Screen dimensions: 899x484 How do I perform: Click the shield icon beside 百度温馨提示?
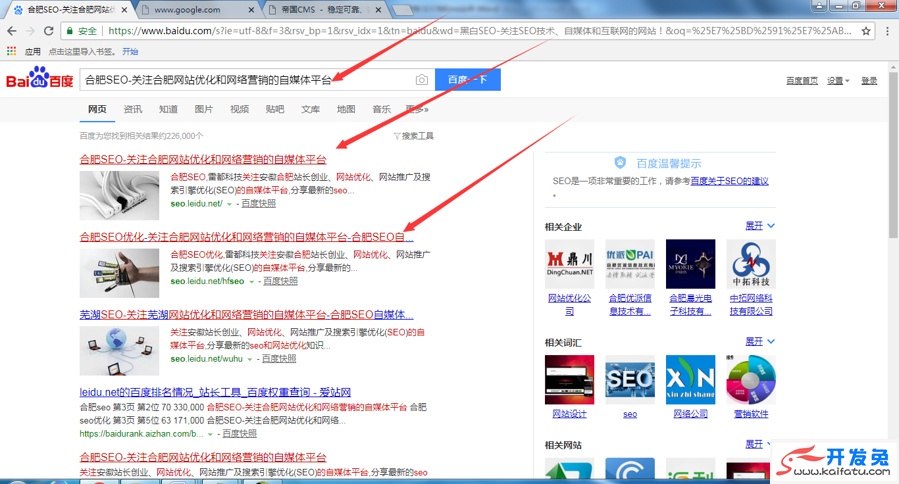620,163
